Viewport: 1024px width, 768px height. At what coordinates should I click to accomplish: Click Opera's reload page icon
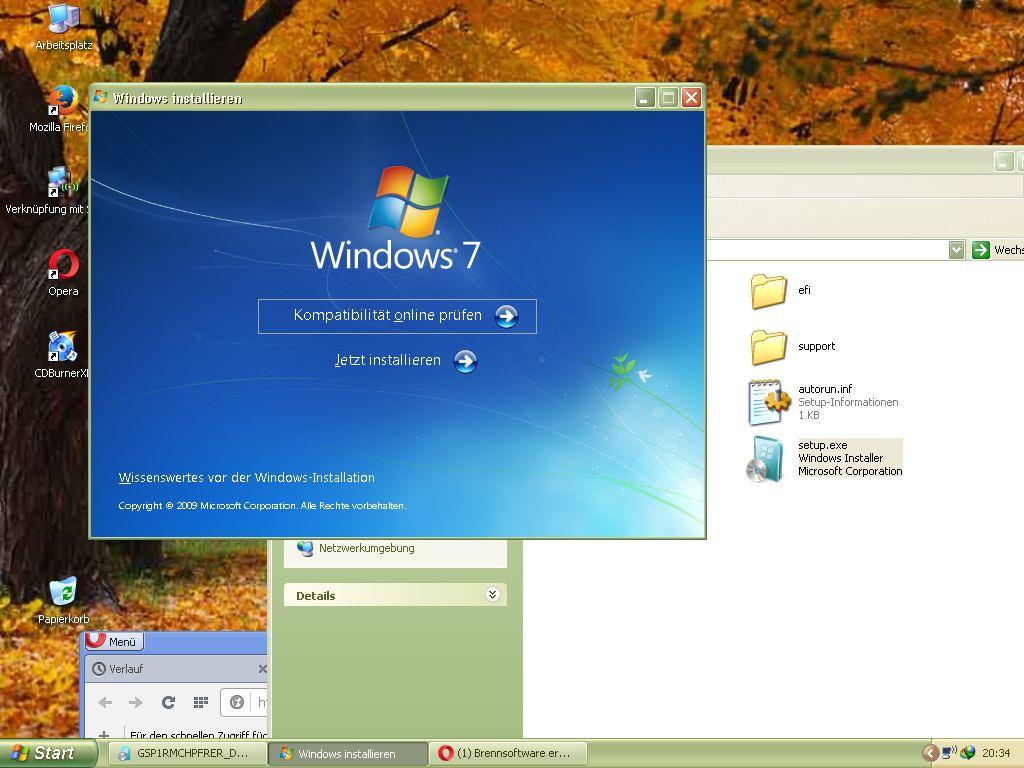coord(168,702)
